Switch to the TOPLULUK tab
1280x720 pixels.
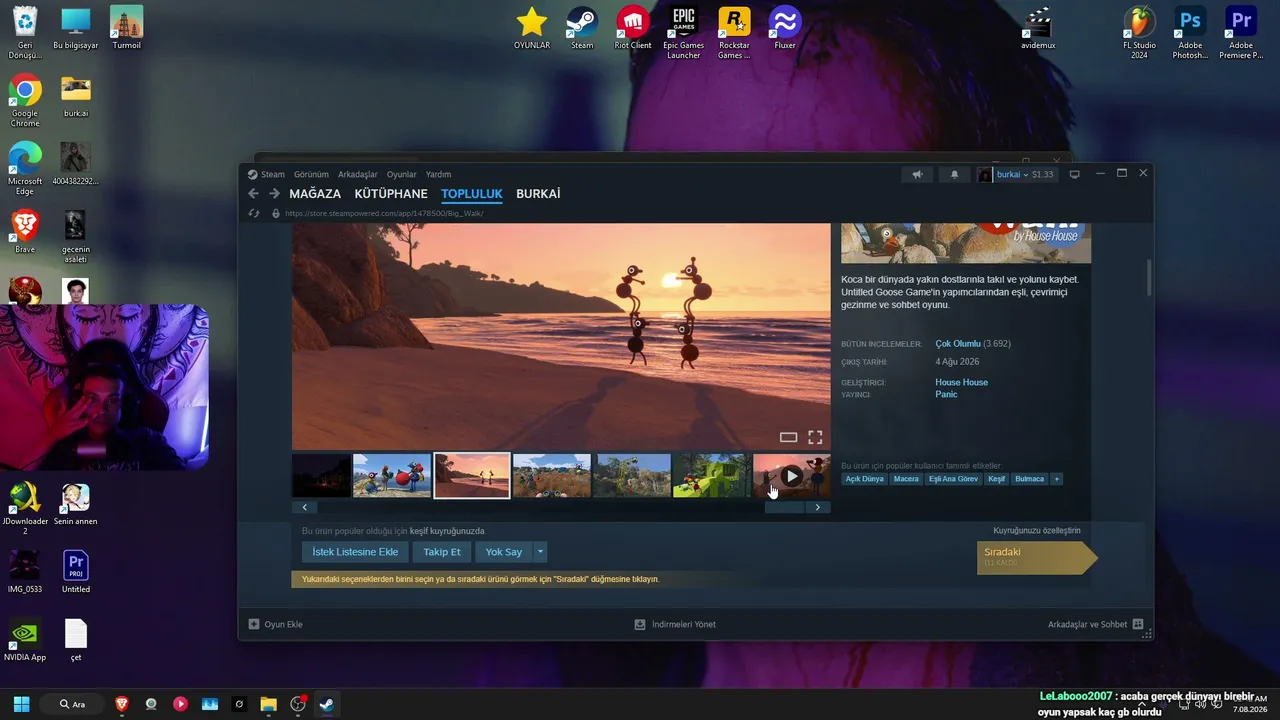click(472, 194)
